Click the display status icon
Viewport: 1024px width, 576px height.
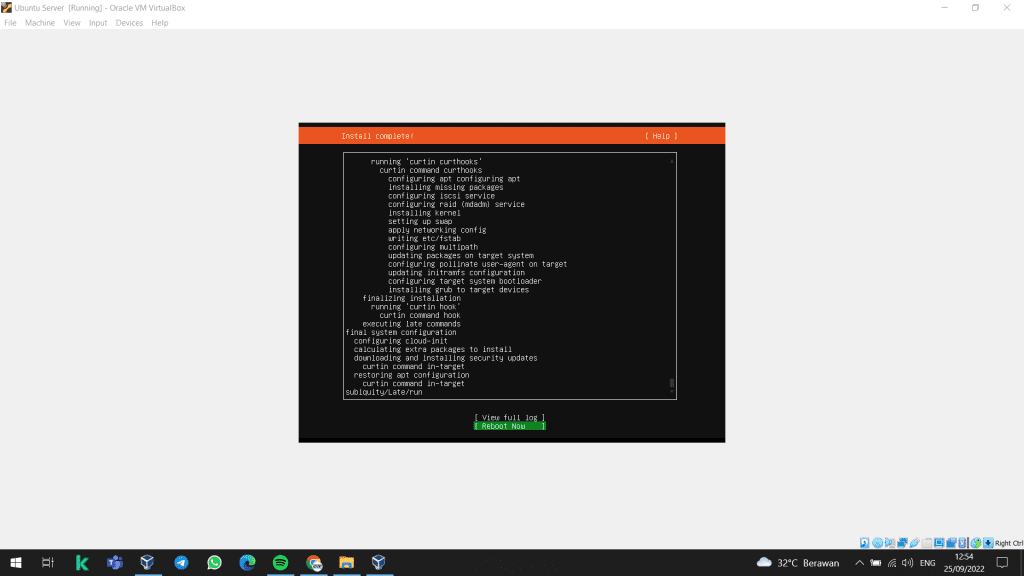point(938,543)
